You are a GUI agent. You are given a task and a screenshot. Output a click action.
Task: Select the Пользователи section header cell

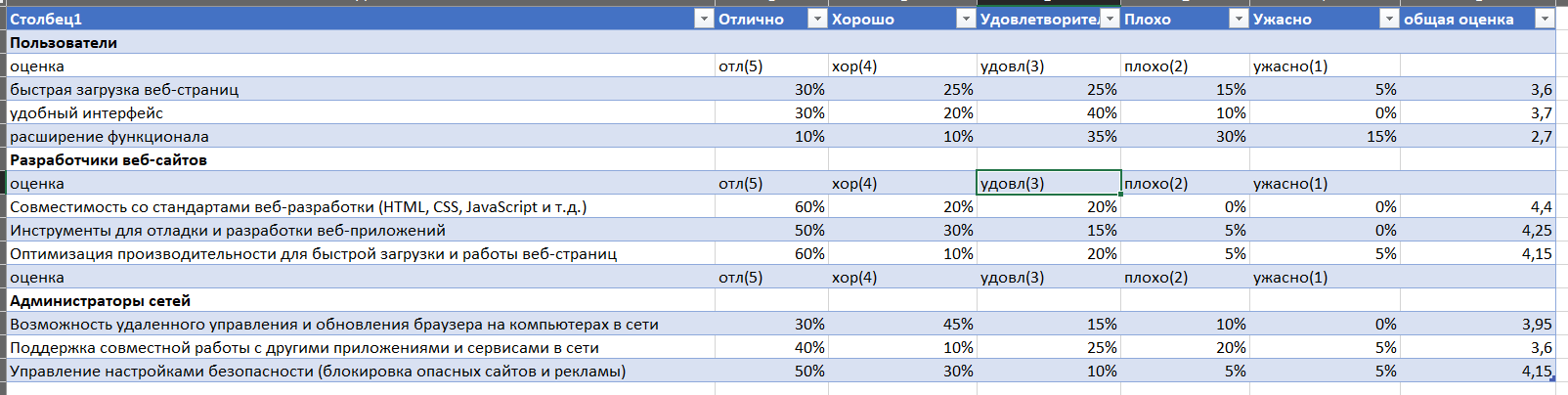tap(361, 42)
